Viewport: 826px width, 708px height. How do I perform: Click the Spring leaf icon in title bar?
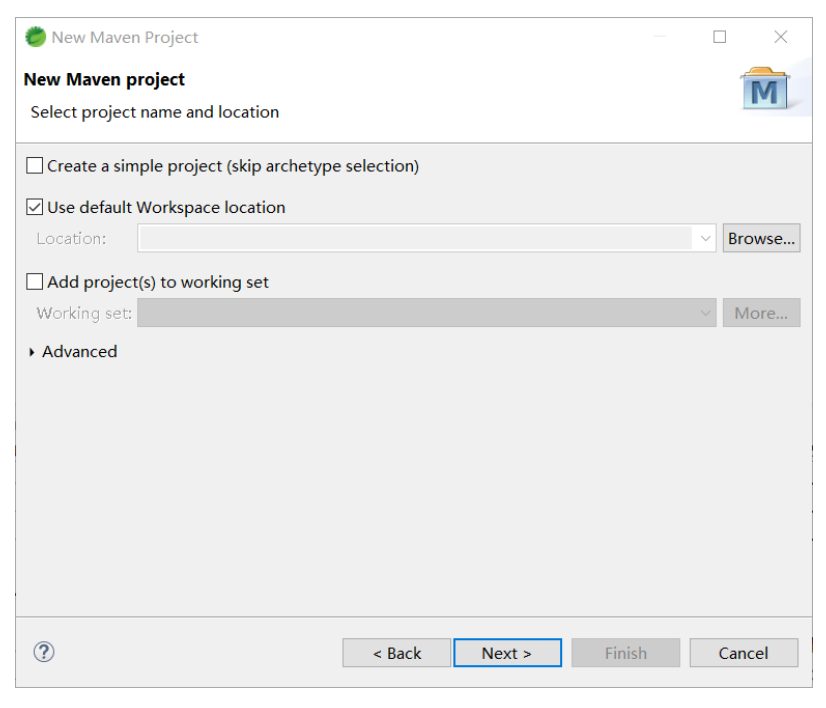(35, 36)
